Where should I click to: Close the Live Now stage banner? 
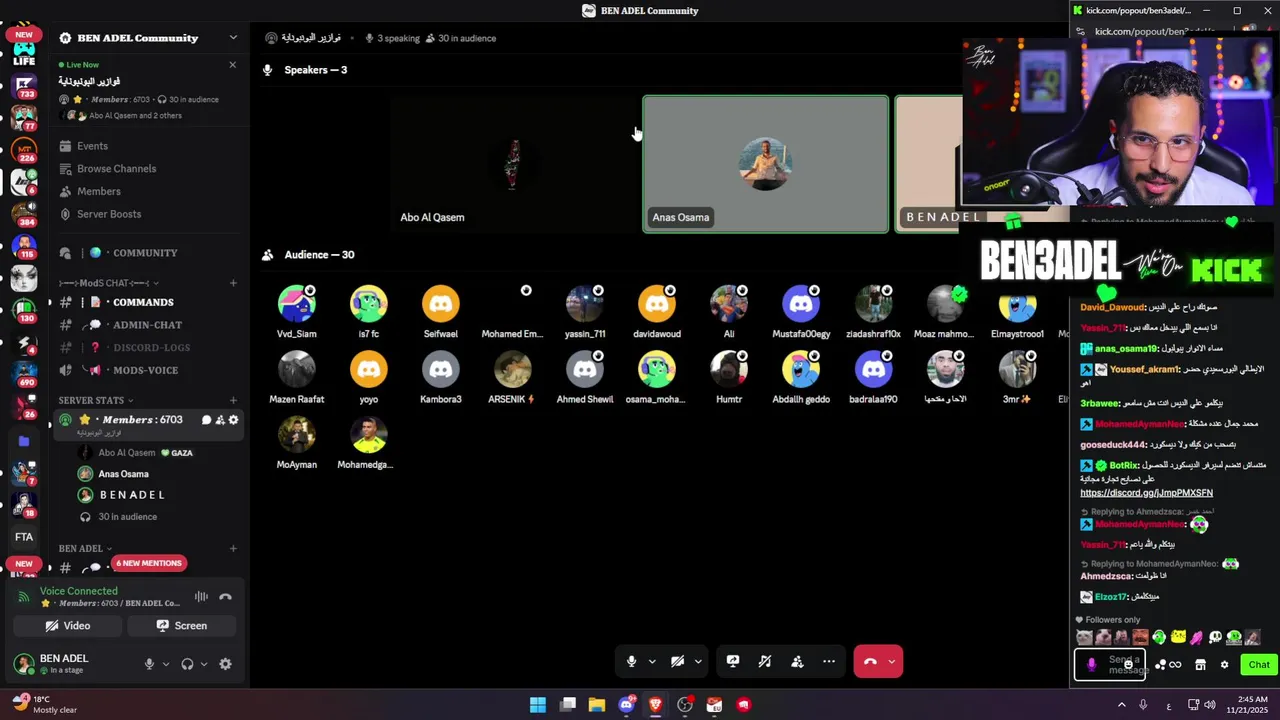click(x=232, y=65)
